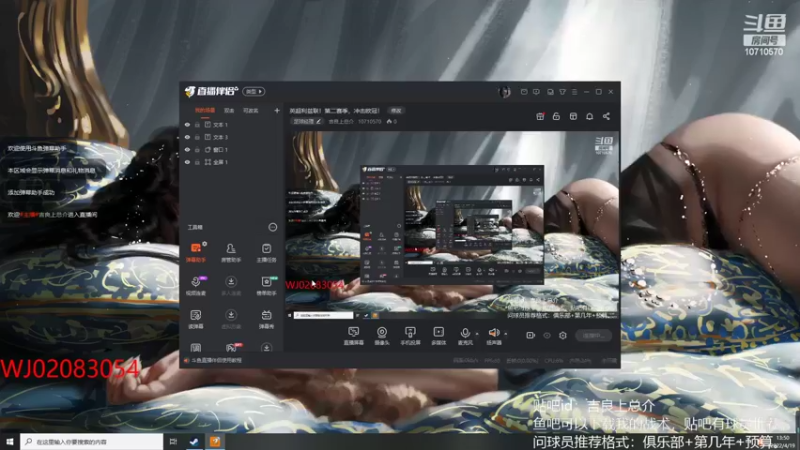This screenshot has height=450, width=800.
Task: Open Task View on the taskbar
Action: pos(173,441)
